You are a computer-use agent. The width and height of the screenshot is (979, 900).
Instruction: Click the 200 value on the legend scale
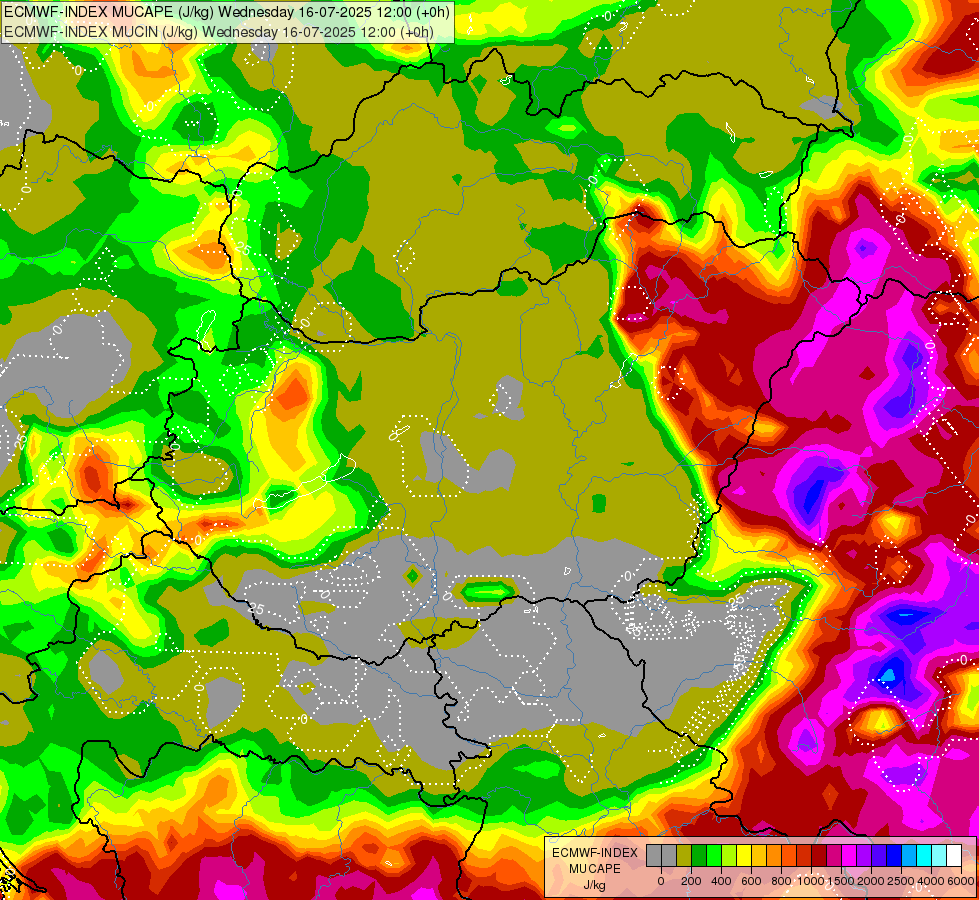point(691,881)
